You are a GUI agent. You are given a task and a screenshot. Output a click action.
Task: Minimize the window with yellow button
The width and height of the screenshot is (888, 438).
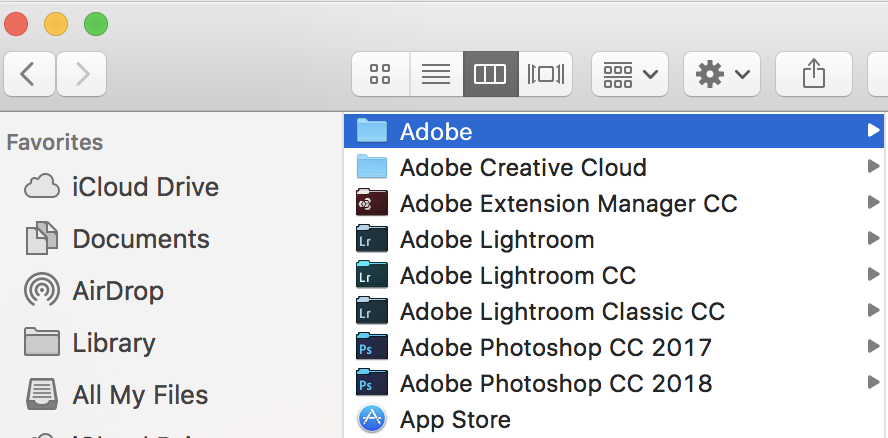(56, 24)
